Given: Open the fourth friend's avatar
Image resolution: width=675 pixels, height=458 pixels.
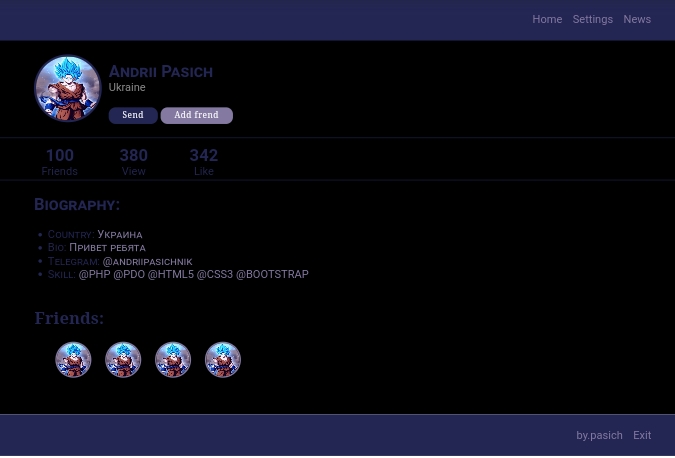Looking at the screenshot, I should tap(223, 360).
